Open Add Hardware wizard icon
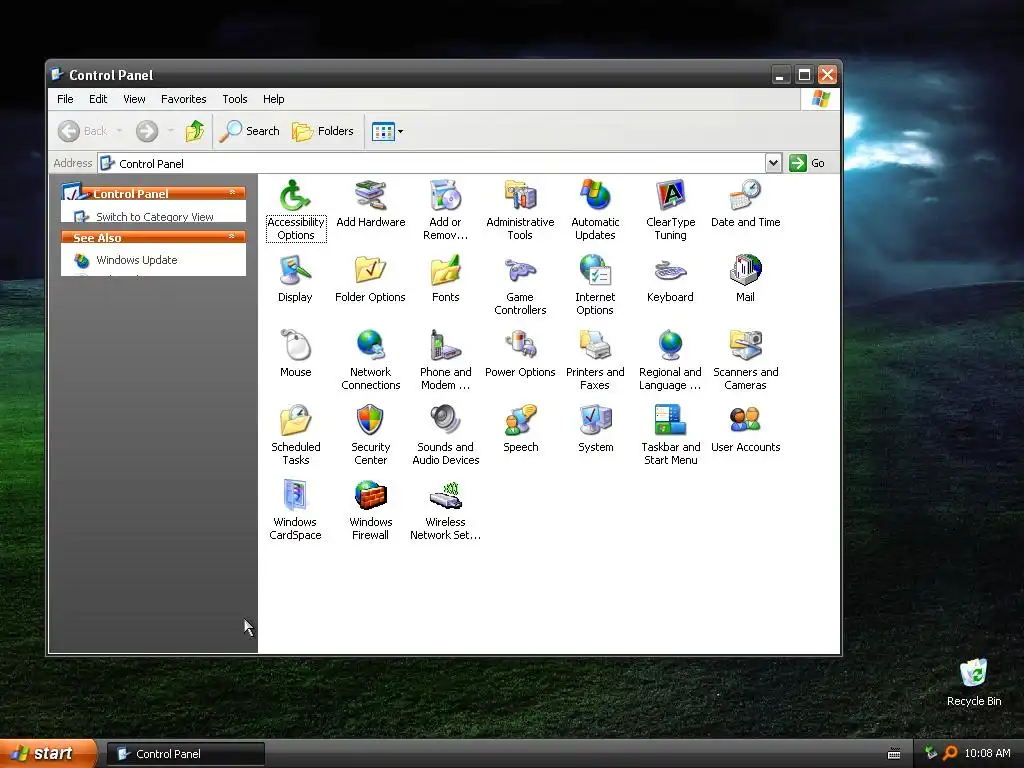1024x768 pixels. 370,195
